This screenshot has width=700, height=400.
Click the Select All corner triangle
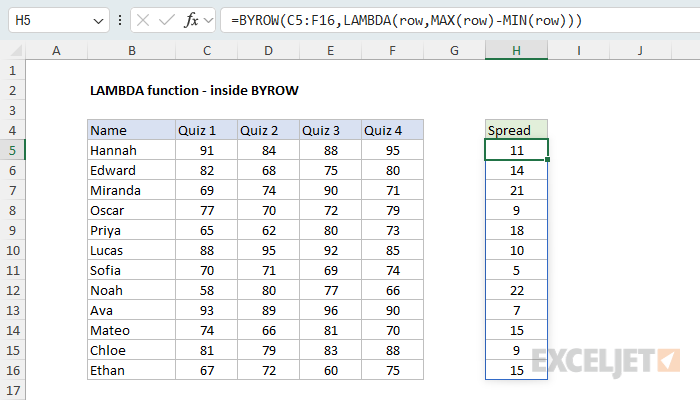(x=16, y=50)
